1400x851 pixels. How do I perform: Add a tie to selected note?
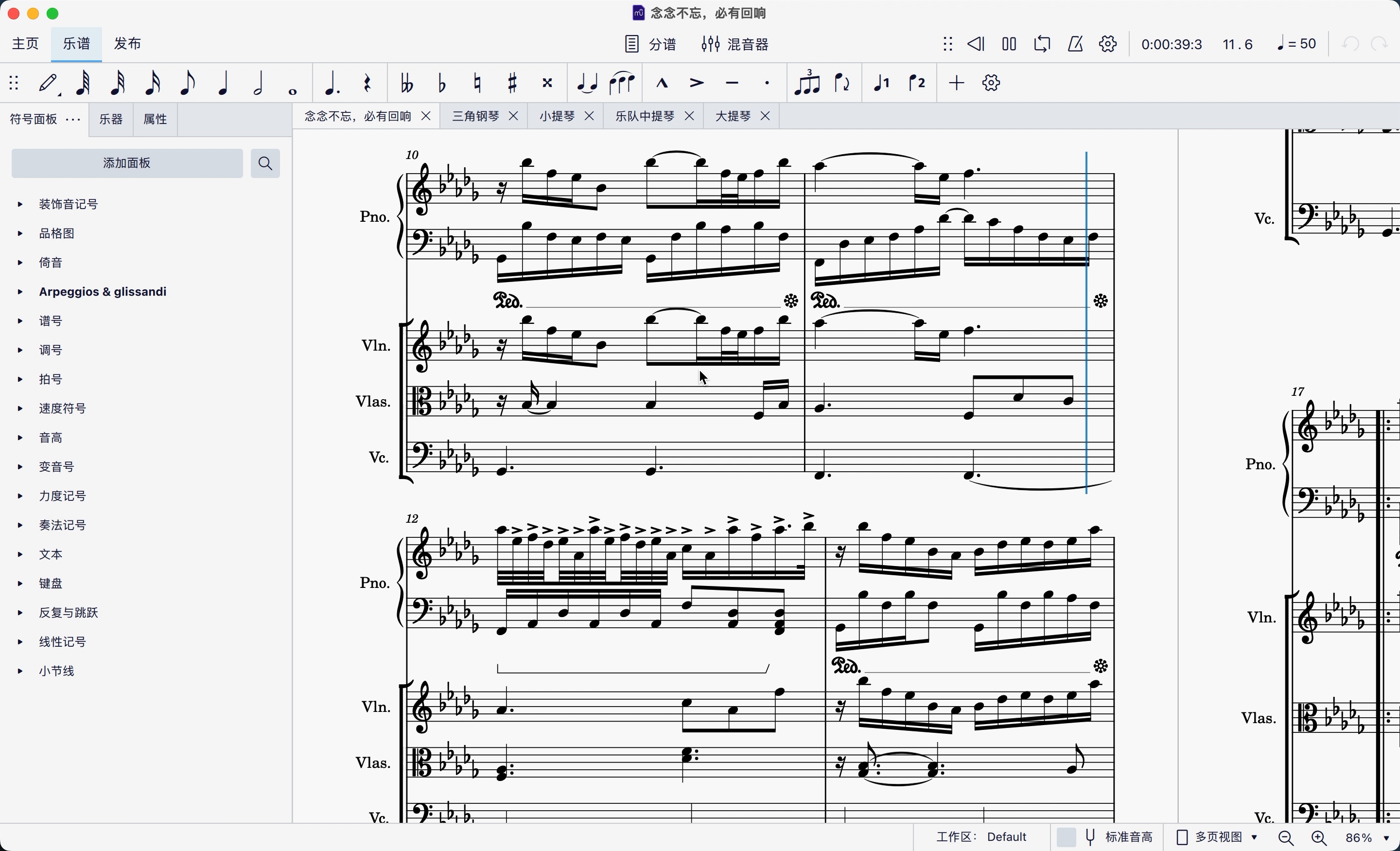[x=587, y=83]
